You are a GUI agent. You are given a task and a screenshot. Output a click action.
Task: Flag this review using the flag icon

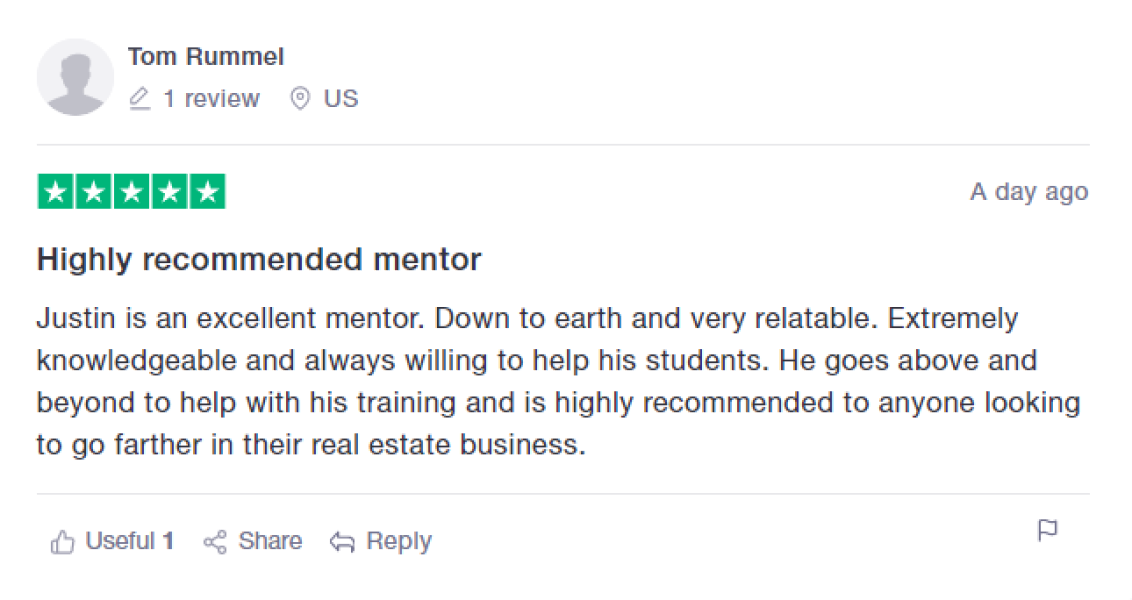[1047, 530]
